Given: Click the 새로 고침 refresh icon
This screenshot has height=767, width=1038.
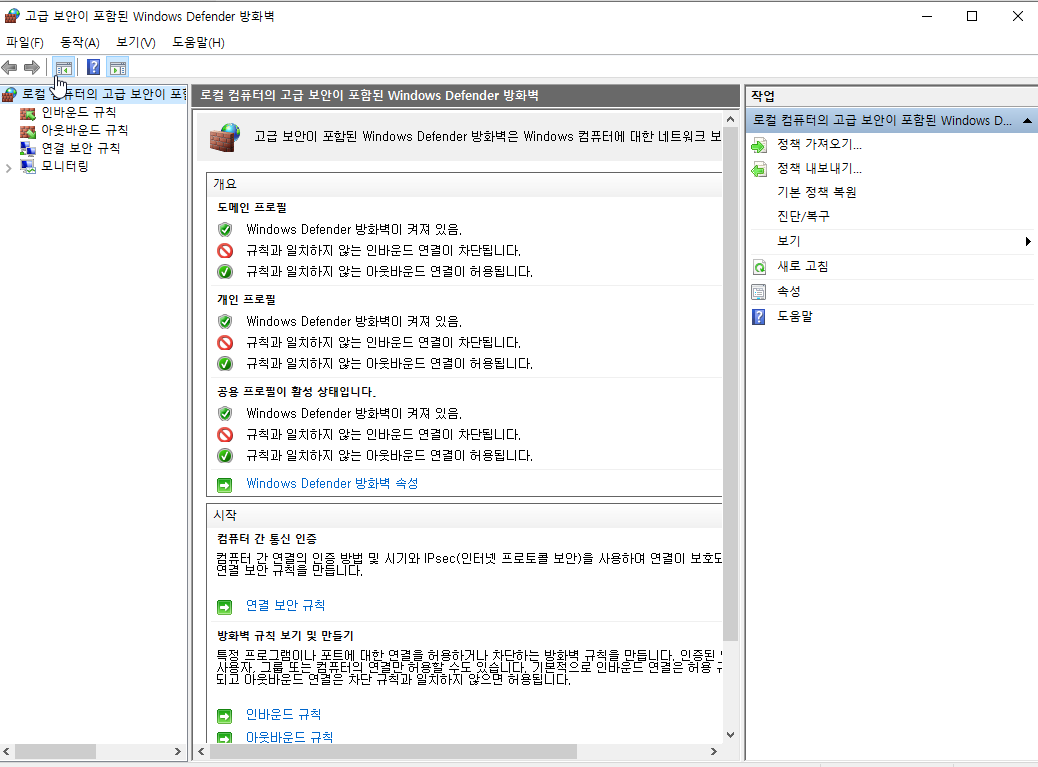Looking at the screenshot, I should pyautogui.click(x=759, y=267).
